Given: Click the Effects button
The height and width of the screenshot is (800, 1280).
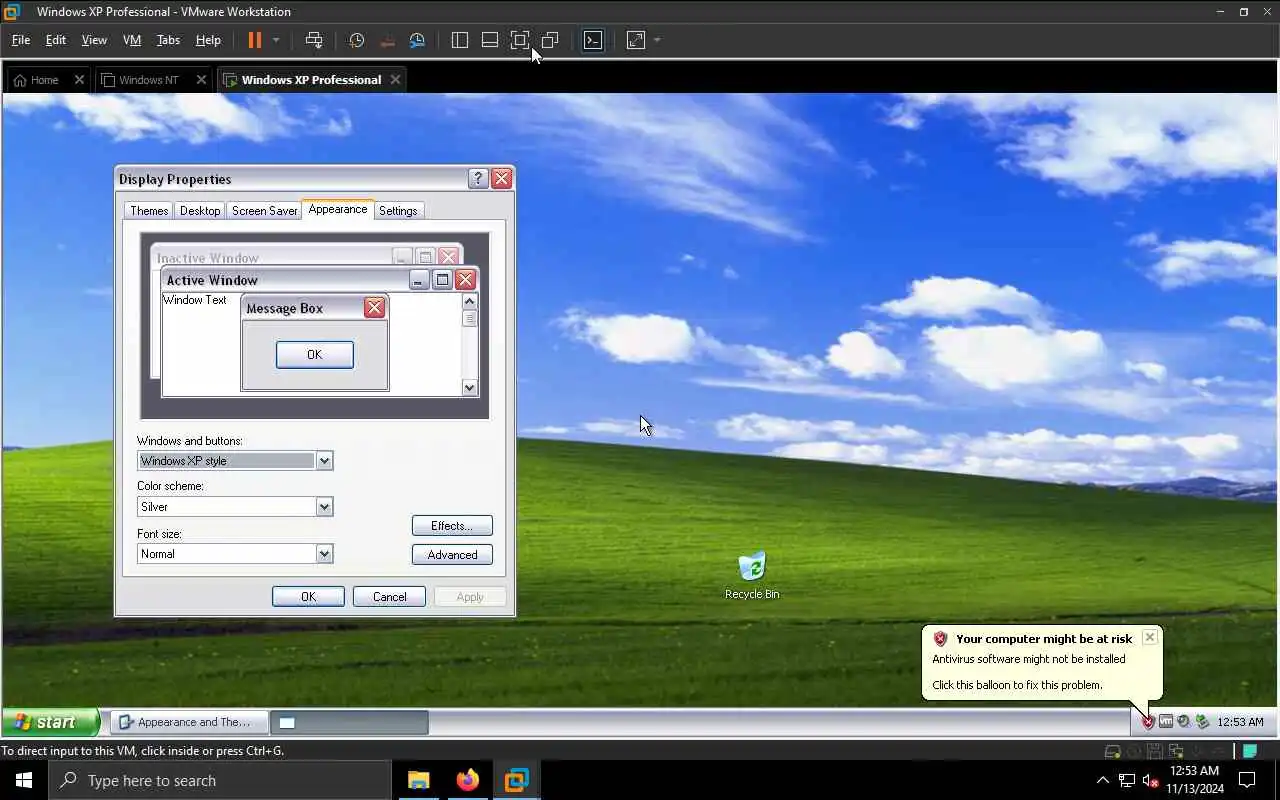Looking at the screenshot, I should tap(452, 526).
